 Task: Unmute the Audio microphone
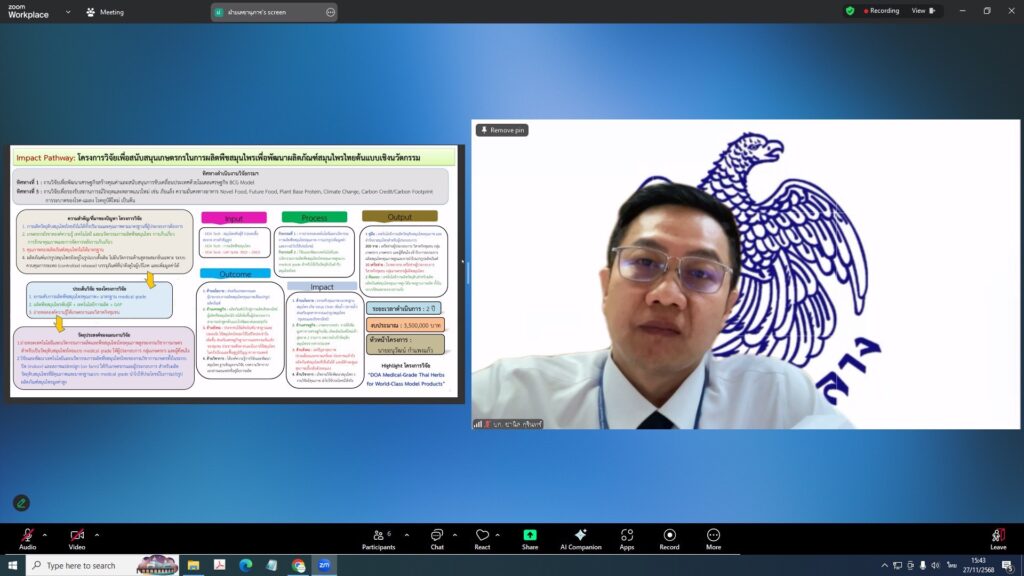click(x=26, y=537)
